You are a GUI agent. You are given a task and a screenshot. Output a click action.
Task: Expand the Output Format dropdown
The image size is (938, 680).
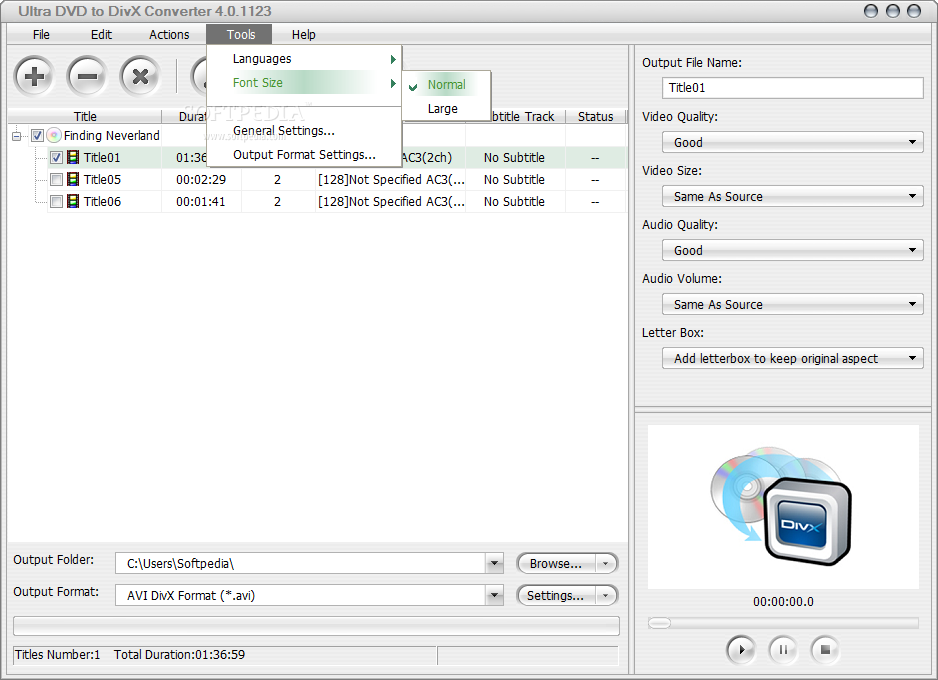click(494, 595)
